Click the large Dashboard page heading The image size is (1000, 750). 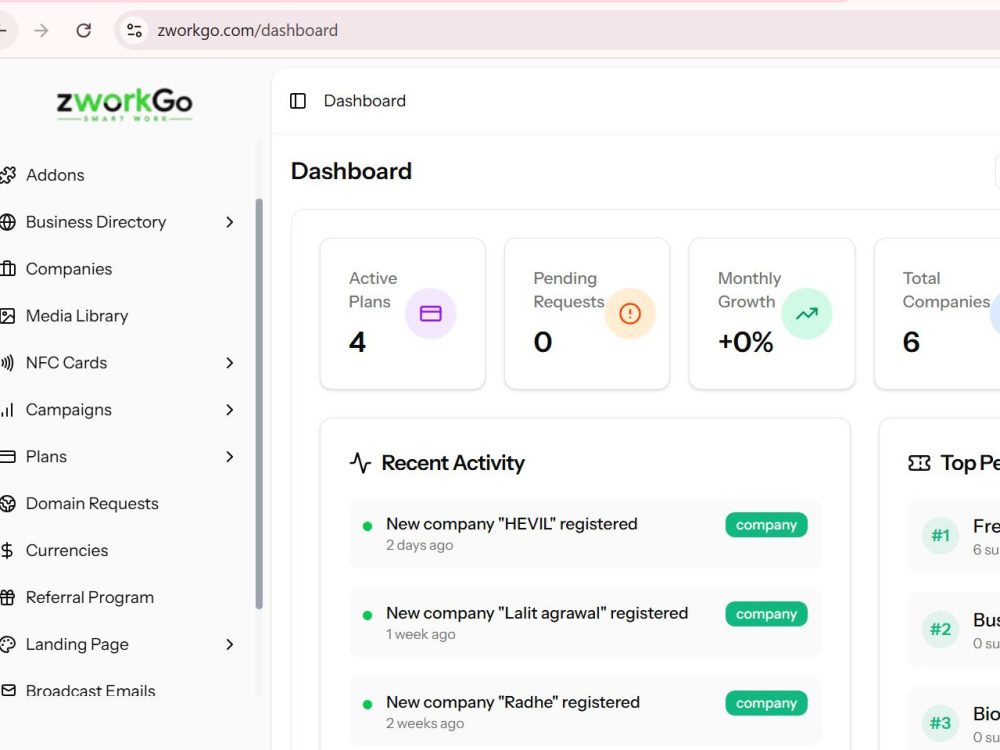point(351,171)
